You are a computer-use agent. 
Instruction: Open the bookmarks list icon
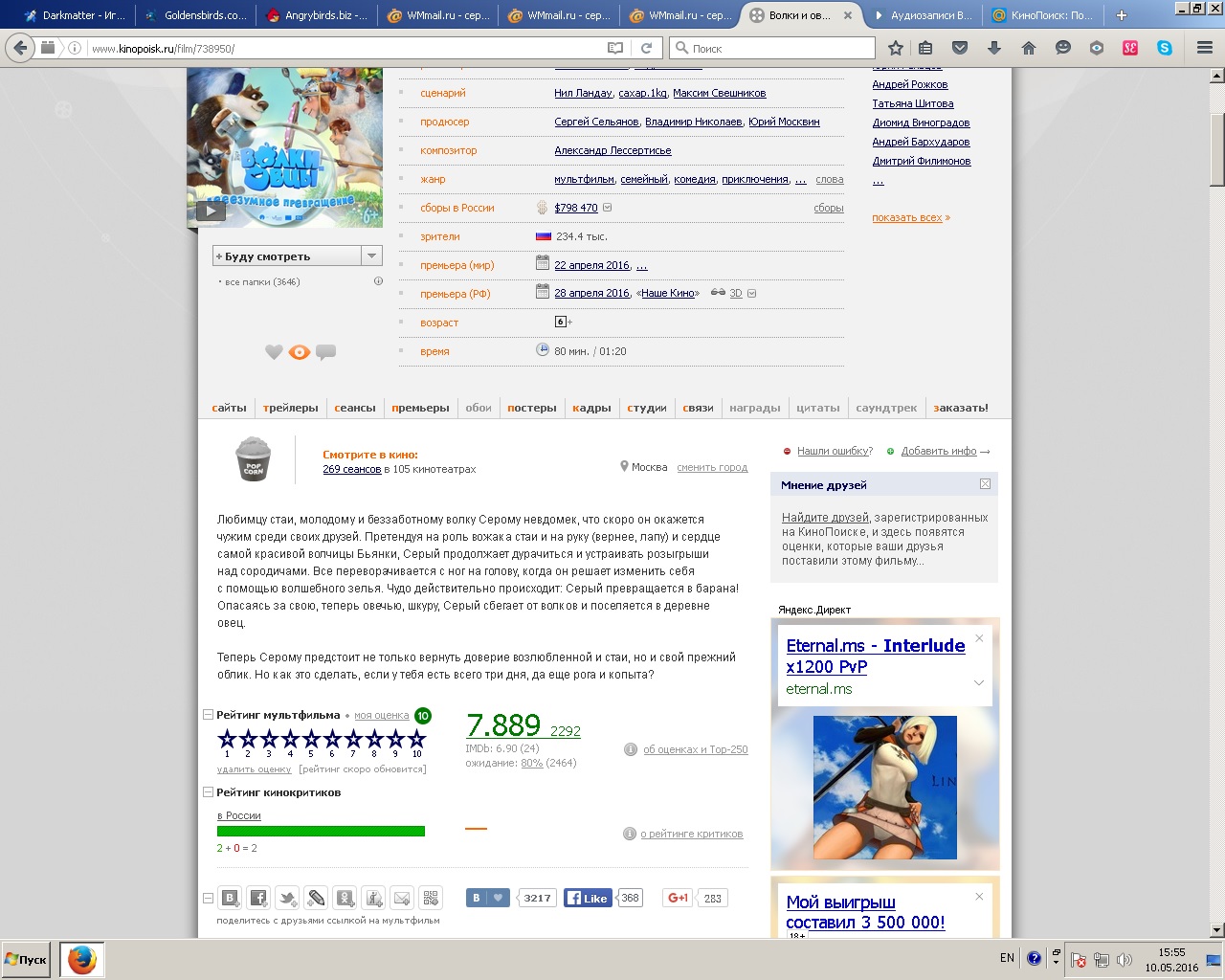click(925, 48)
